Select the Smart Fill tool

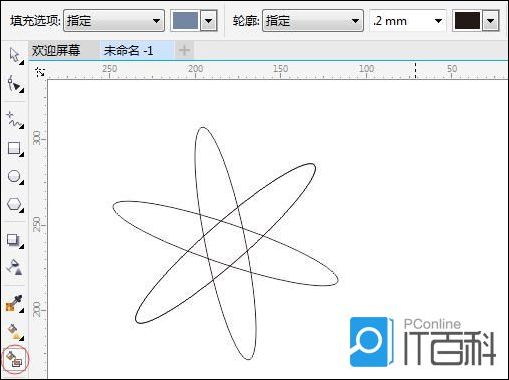click(15, 360)
